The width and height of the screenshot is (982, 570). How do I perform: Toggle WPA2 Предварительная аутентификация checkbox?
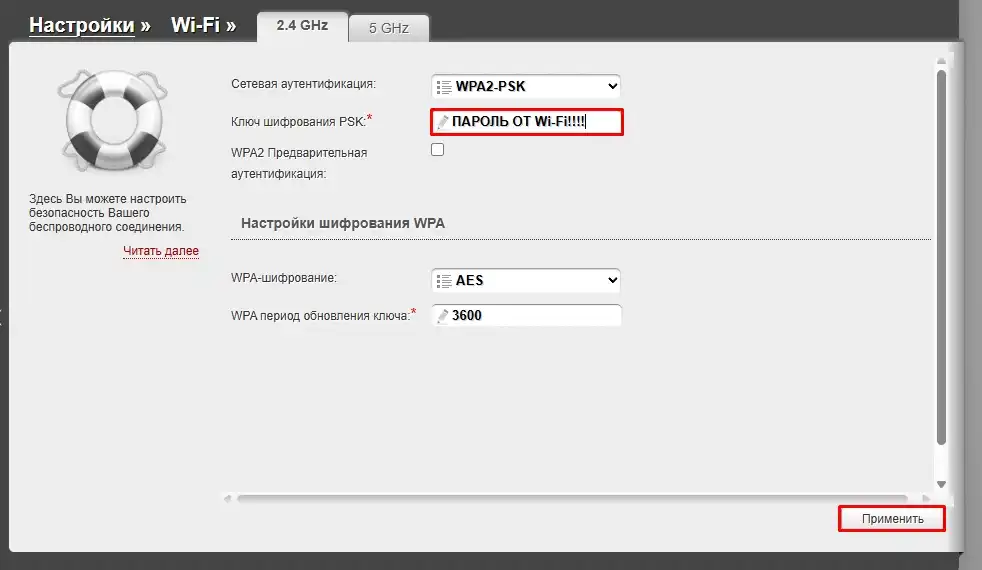(x=437, y=149)
